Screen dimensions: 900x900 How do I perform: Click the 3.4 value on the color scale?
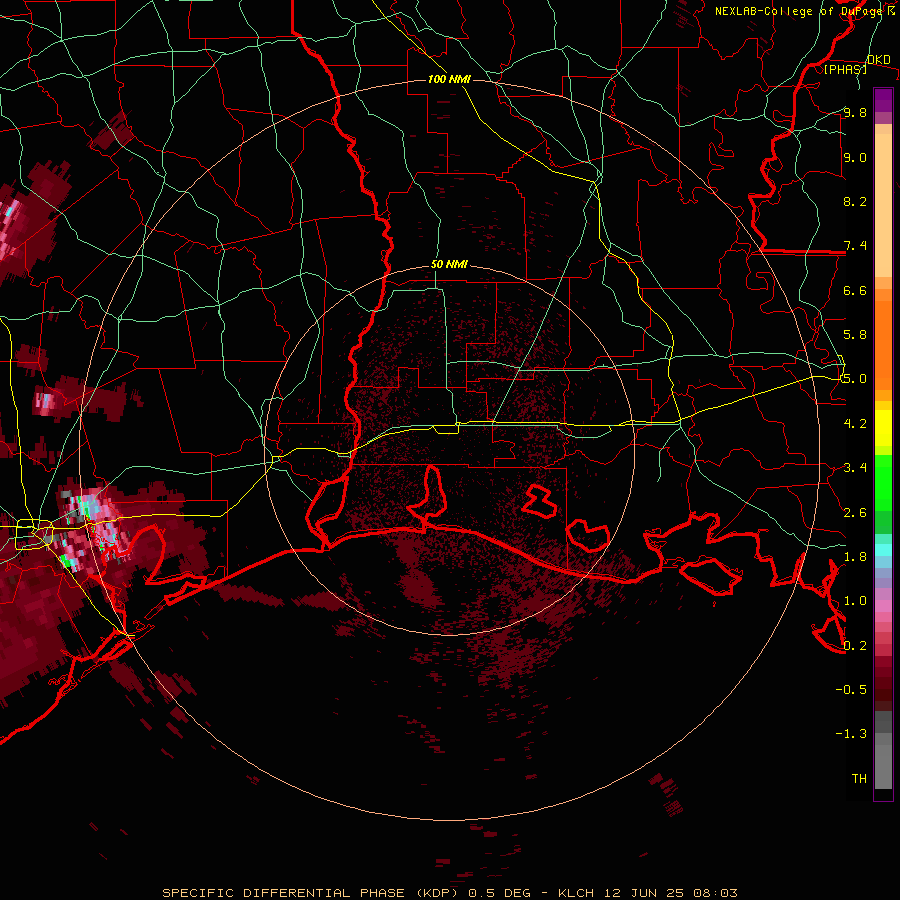(855, 468)
